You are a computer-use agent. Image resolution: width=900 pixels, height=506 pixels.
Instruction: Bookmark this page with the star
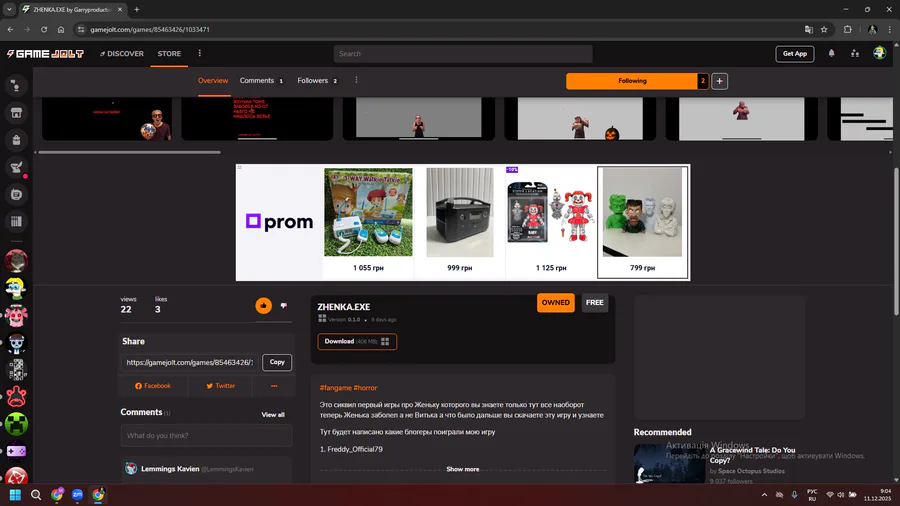[824, 29]
